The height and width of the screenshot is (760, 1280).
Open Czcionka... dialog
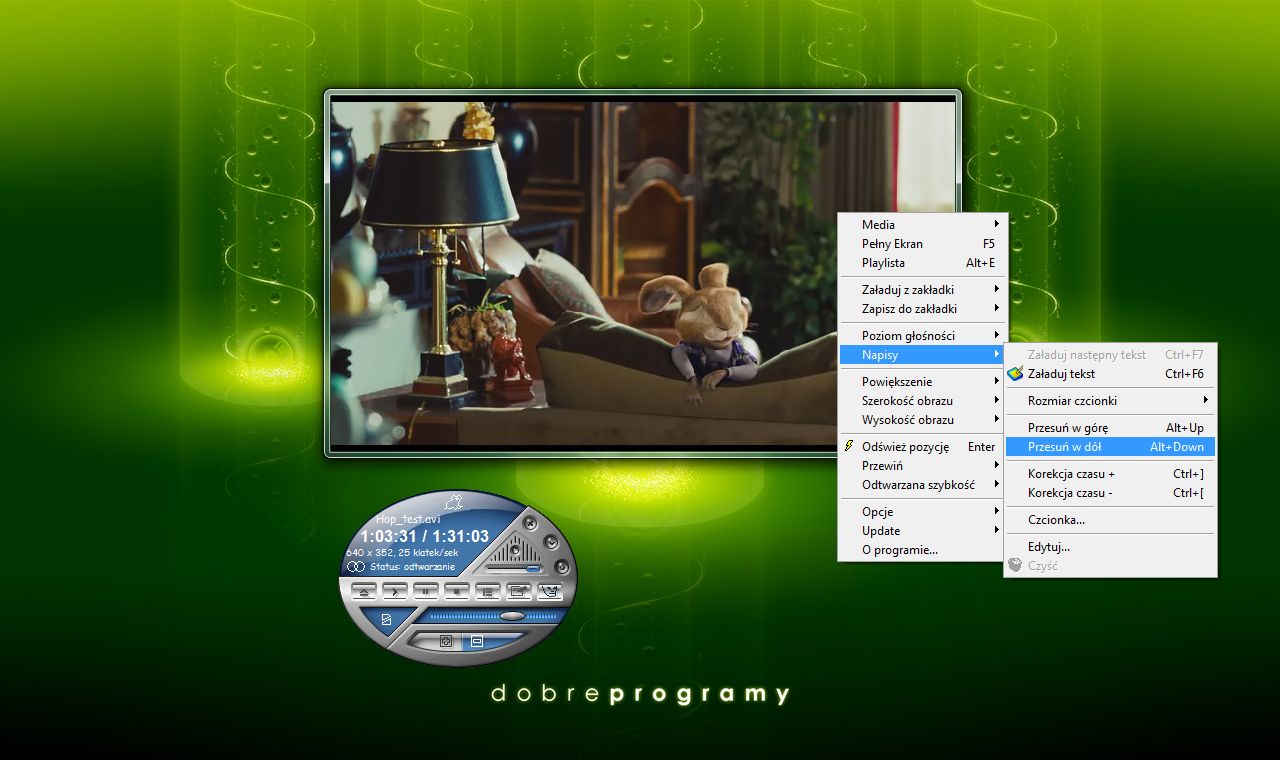point(1110,519)
